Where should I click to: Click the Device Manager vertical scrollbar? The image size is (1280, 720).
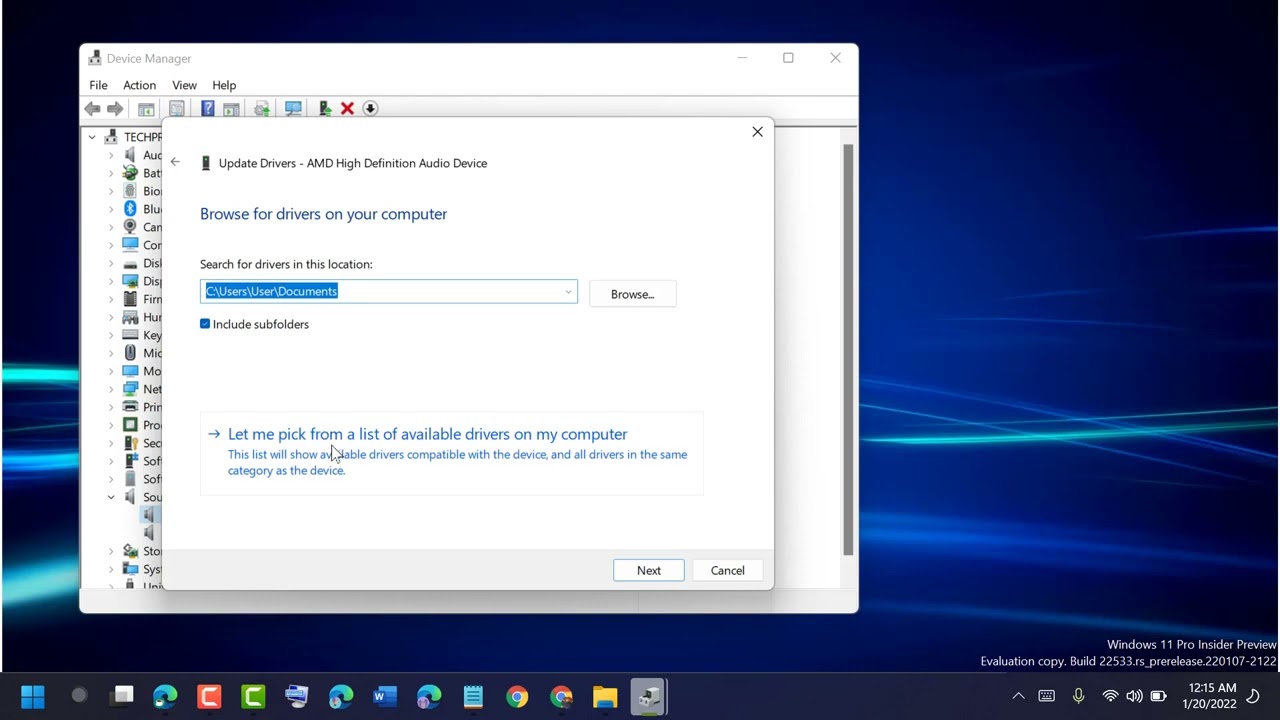pos(849,350)
